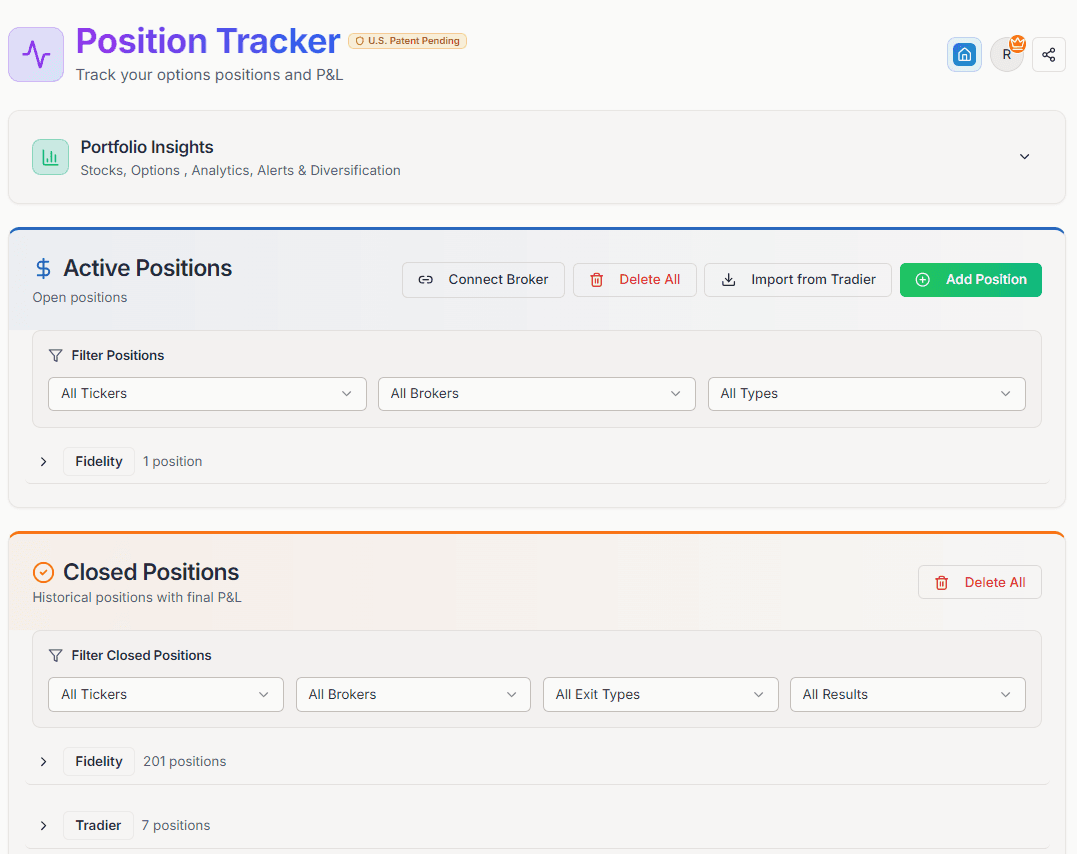1077x854 pixels.
Task: Click Import from Tradier button
Action: pyautogui.click(x=797, y=280)
